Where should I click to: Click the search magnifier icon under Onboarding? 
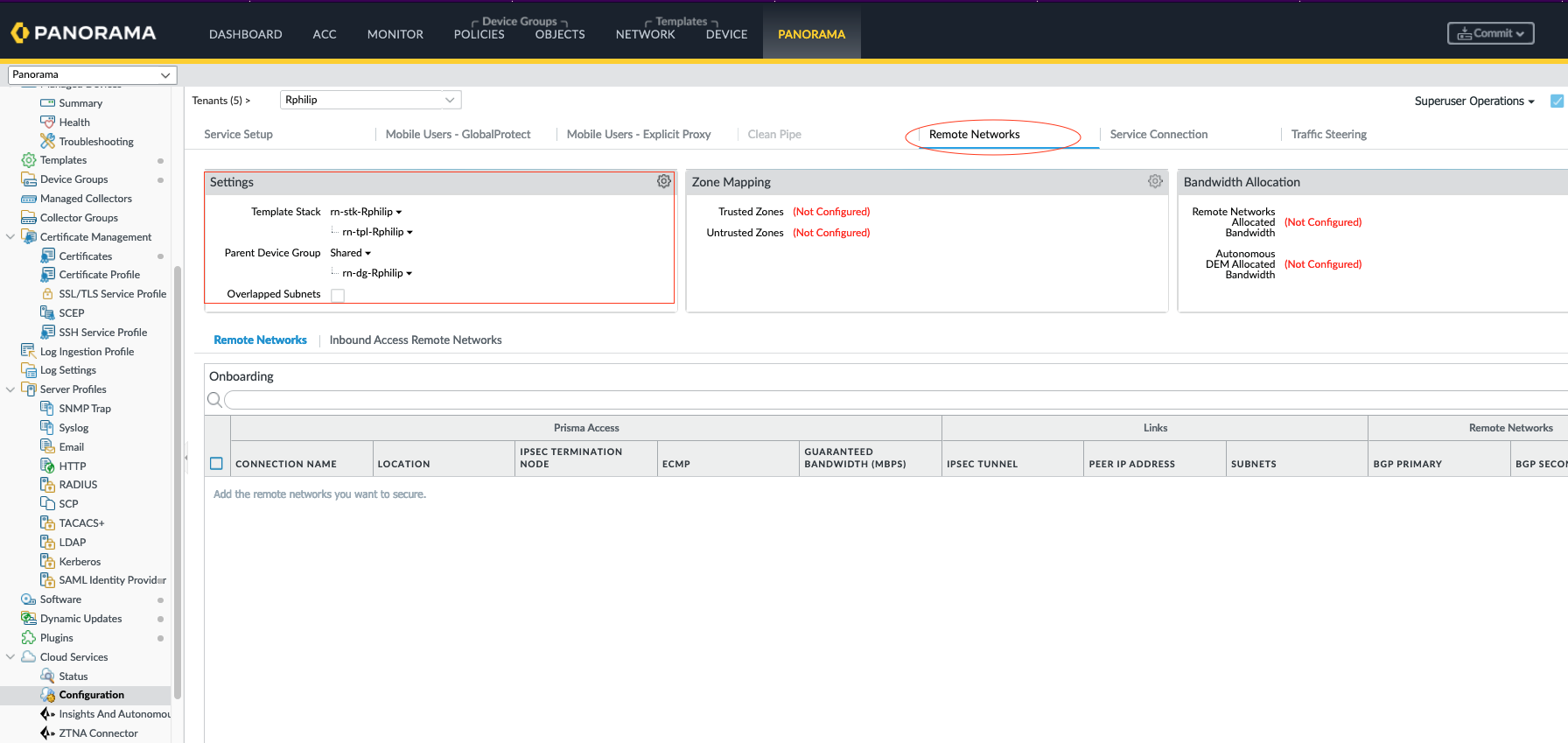[214, 400]
